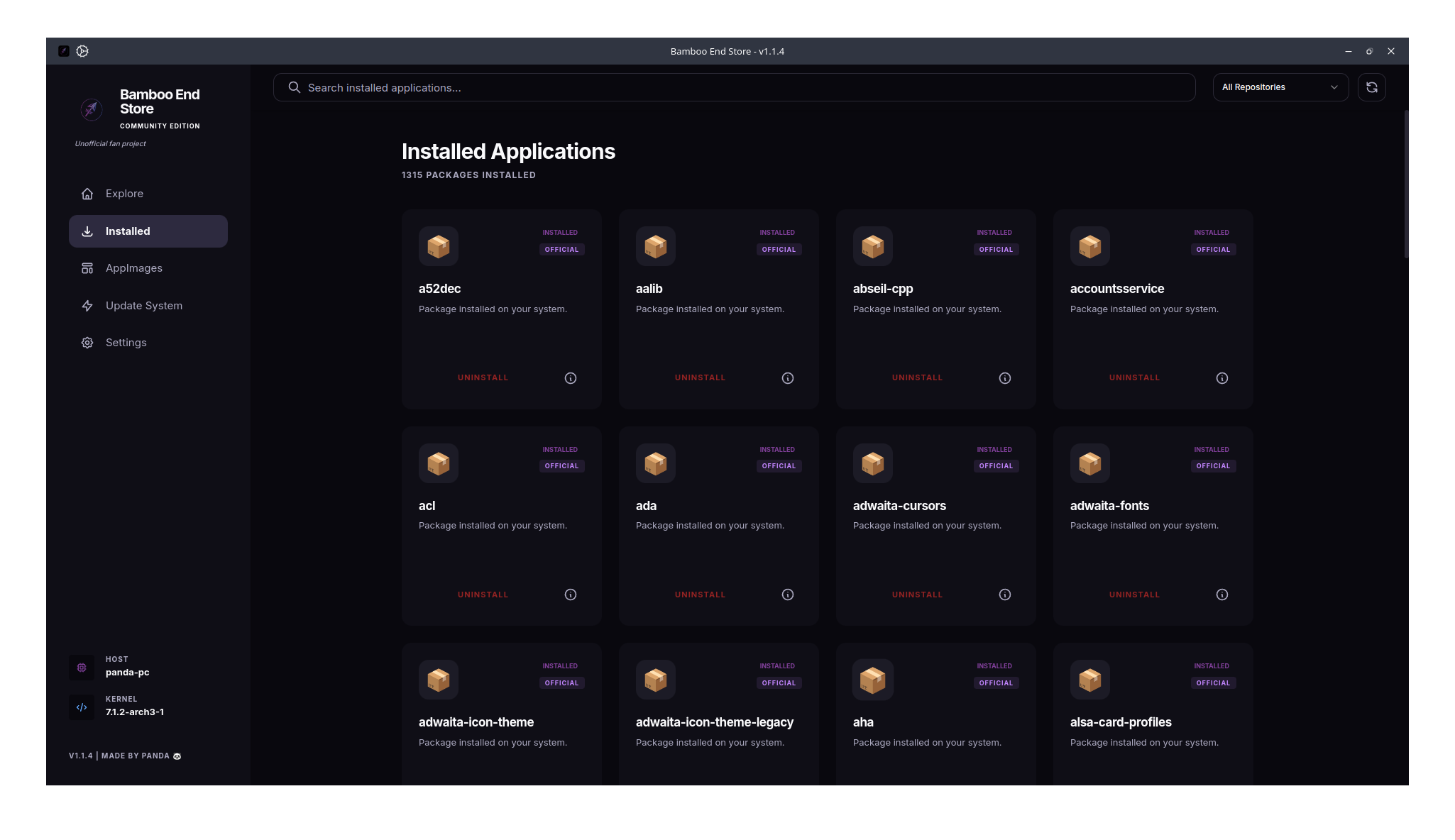Click the Installed Applications heading

[508, 151]
